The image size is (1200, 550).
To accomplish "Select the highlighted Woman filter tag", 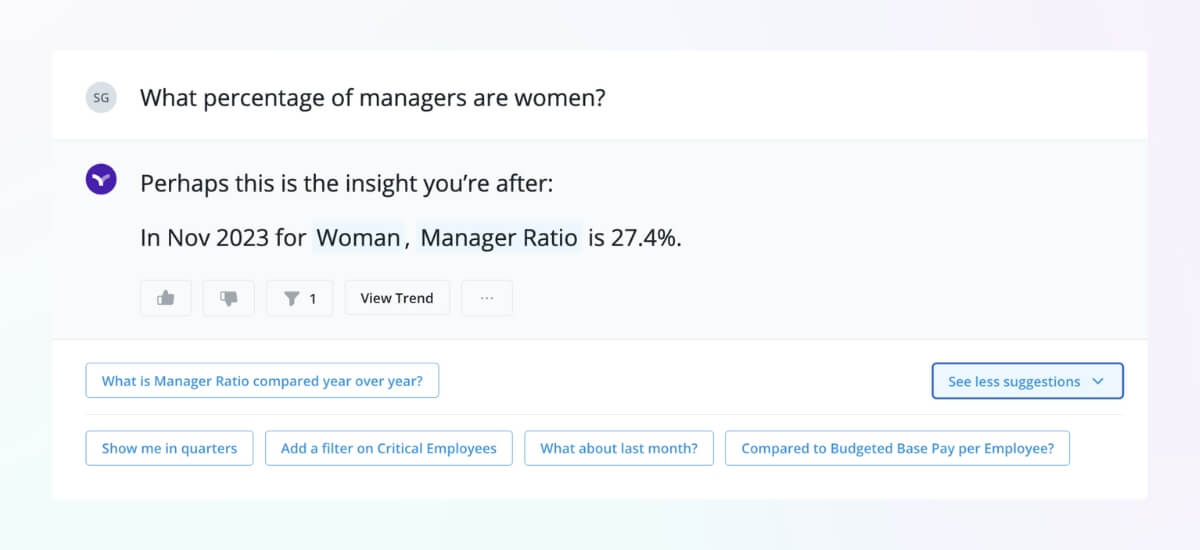I will tap(358, 238).
